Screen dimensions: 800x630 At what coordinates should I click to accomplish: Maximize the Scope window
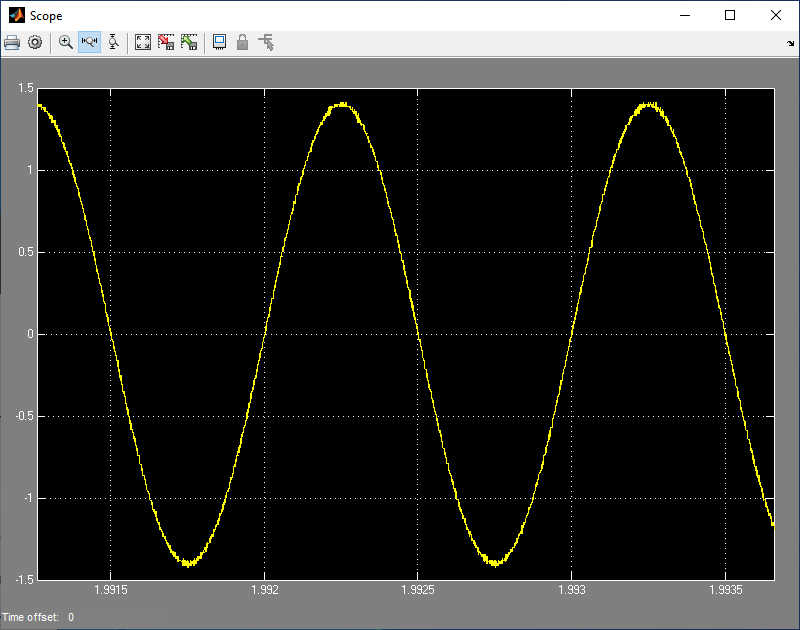(730, 15)
